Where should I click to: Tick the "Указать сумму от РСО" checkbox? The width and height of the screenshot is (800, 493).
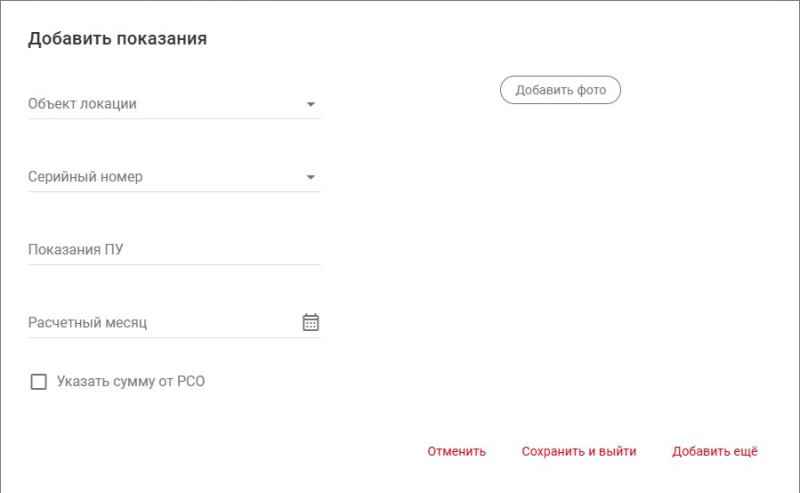pos(39,381)
